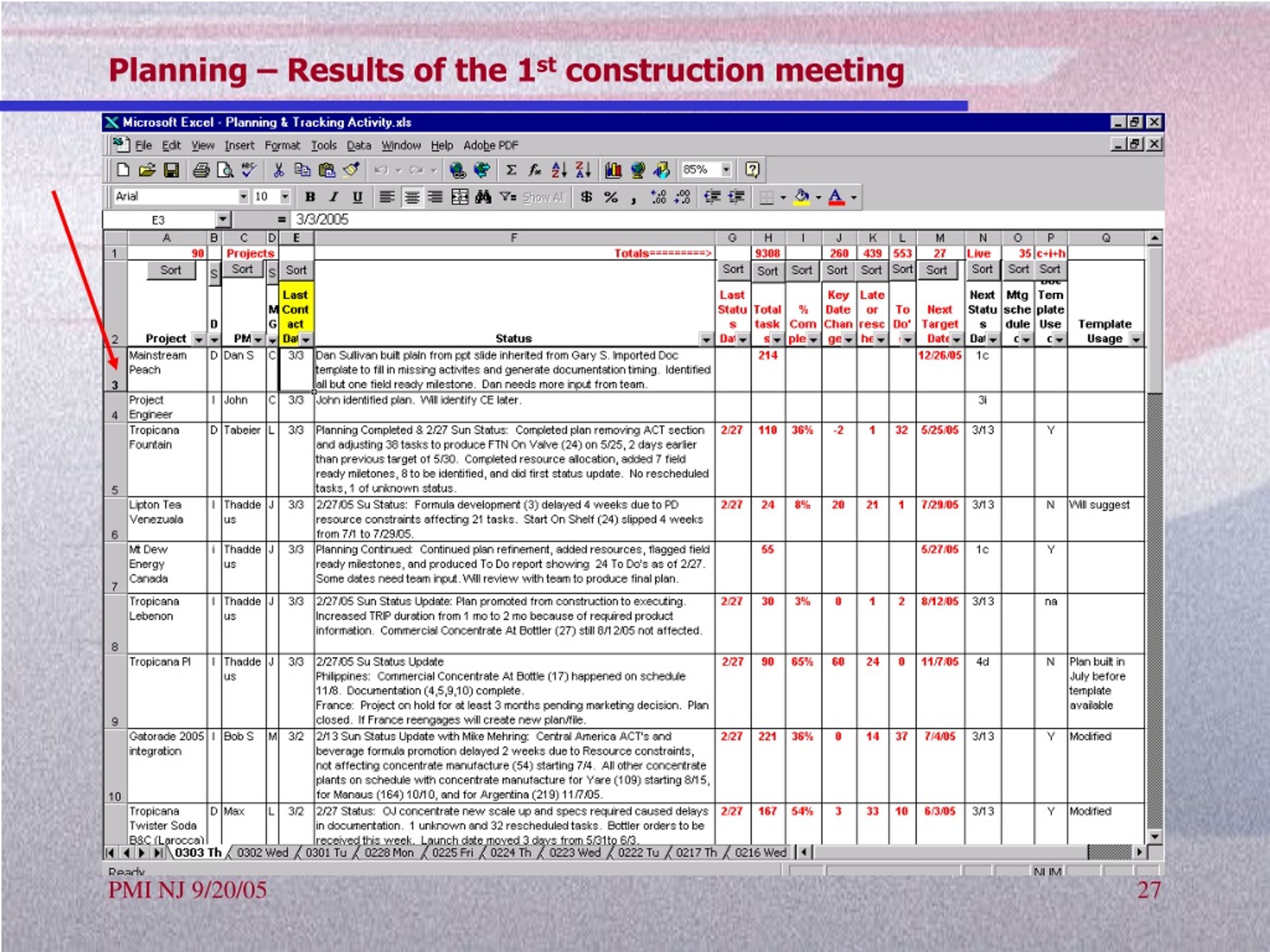Click the Fill Color paint bucket
Viewport: 1270px width, 952px height.
point(802,197)
